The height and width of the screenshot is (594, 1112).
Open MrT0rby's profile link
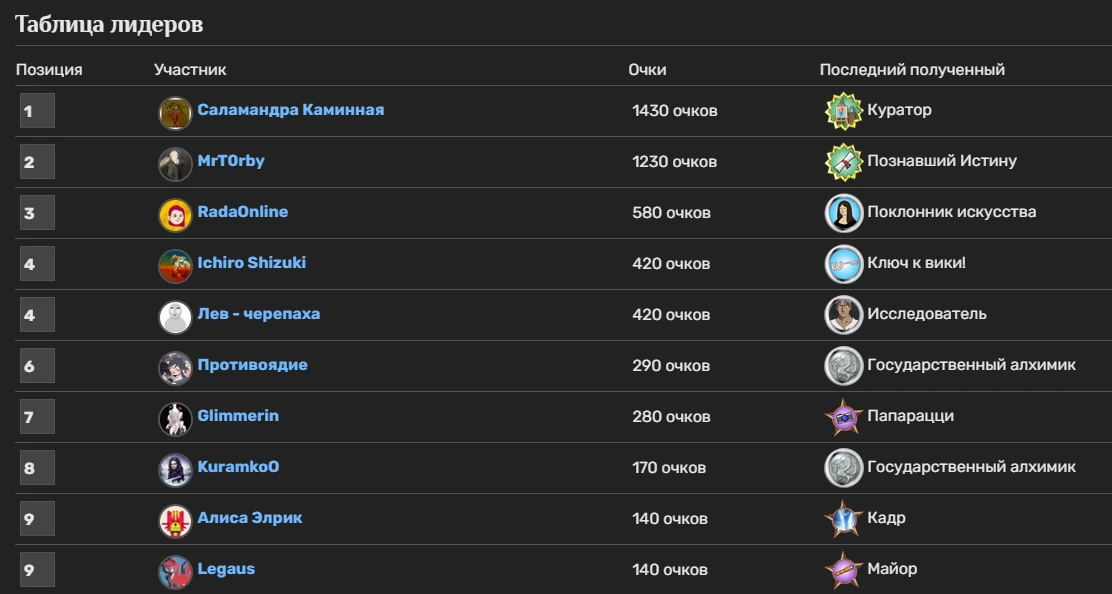231,161
